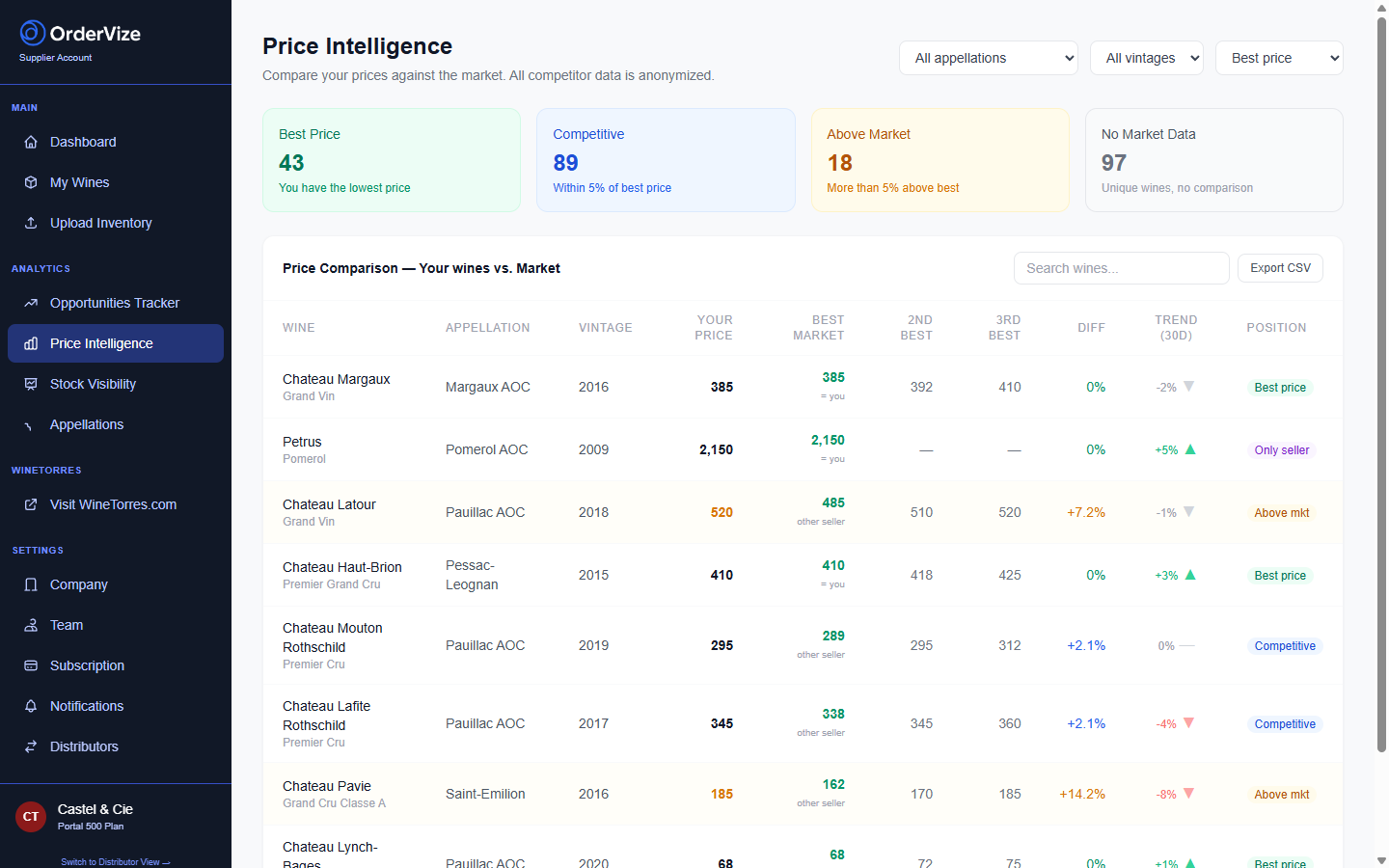Click the Stock Visibility icon
The image size is (1389, 868).
click(x=31, y=384)
